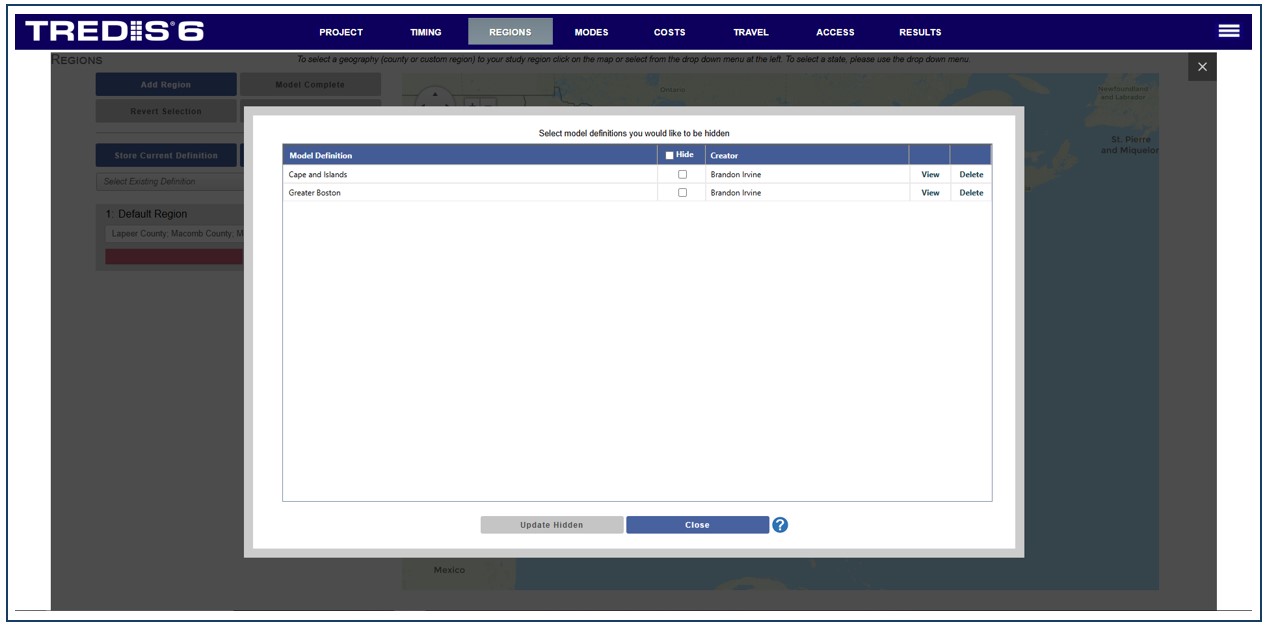The image size is (1268, 626).
Task: Go to the MODES tab
Action: click(591, 32)
